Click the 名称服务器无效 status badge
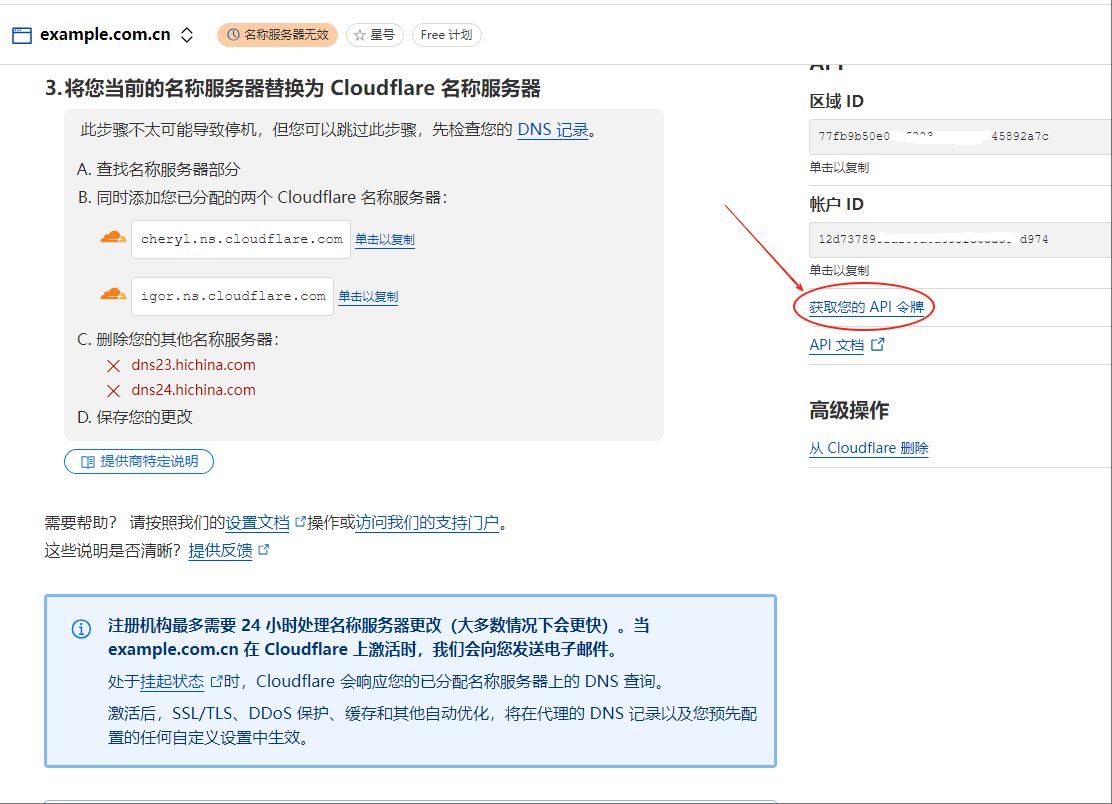 pos(277,35)
